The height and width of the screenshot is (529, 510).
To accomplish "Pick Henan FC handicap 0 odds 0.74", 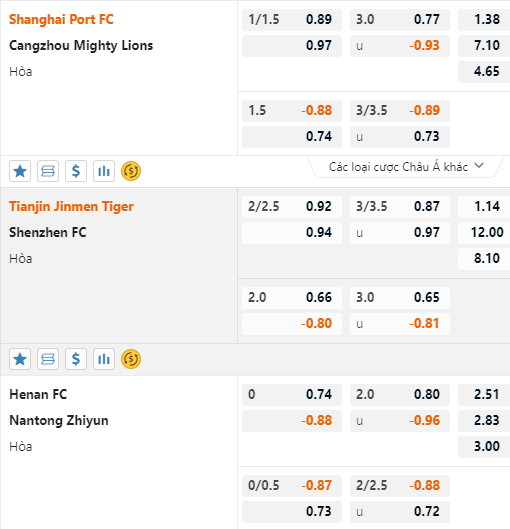I will point(292,394).
